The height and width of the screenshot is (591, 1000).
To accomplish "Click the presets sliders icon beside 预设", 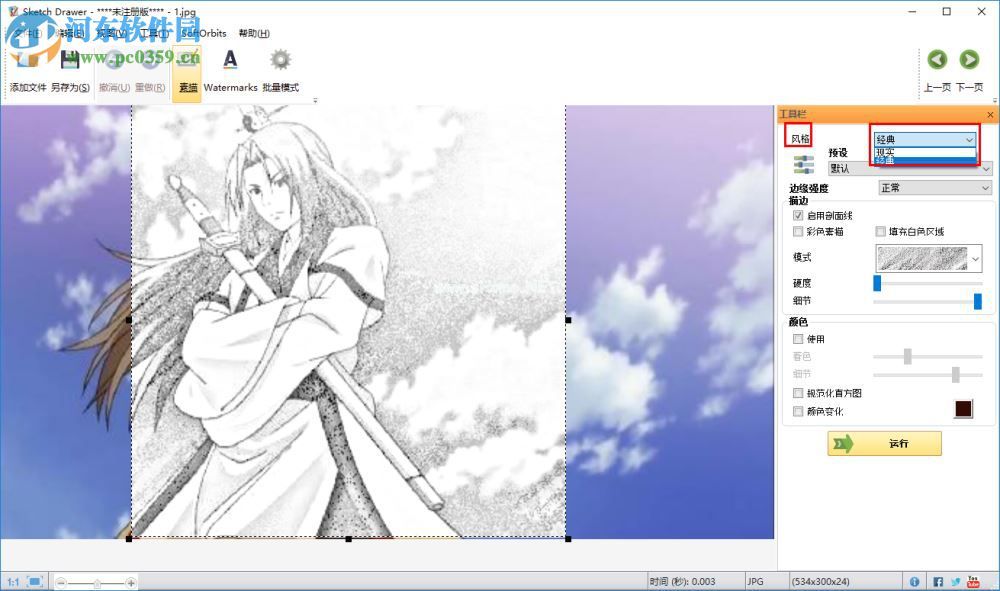I will 804,164.
